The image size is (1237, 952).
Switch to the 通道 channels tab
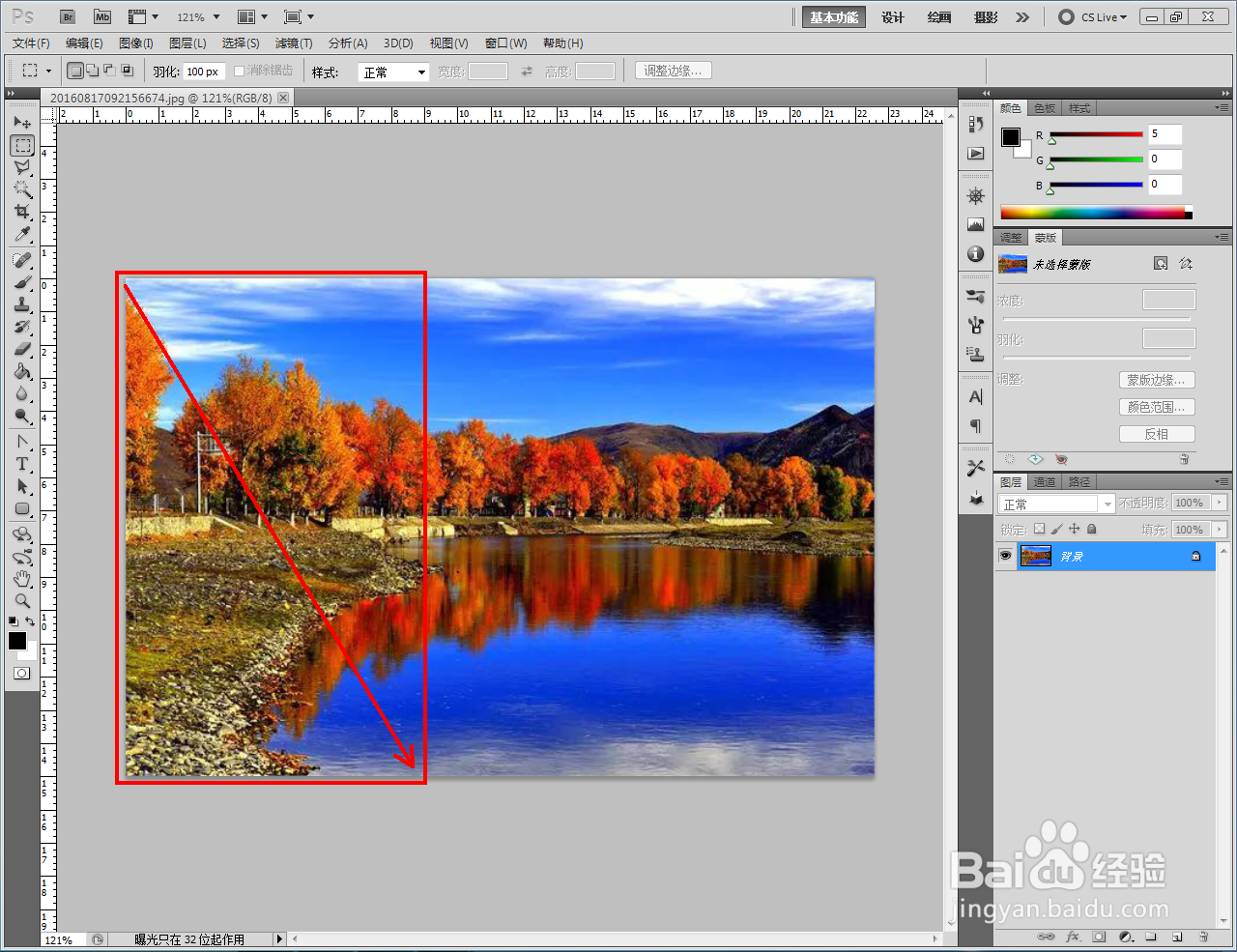pos(1045,481)
